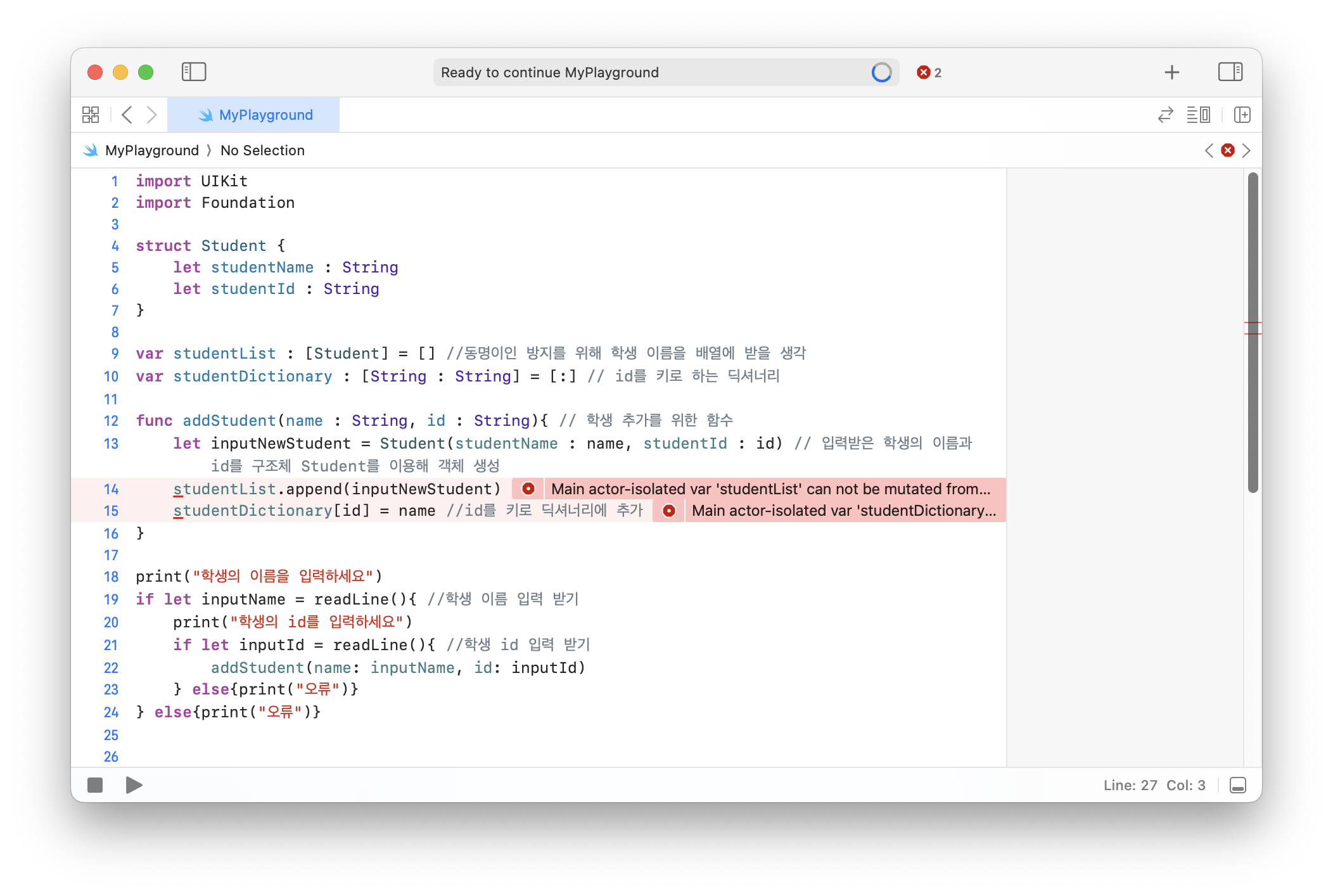
Task: Click the code review swap arrows icon
Action: (x=1166, y=115)
